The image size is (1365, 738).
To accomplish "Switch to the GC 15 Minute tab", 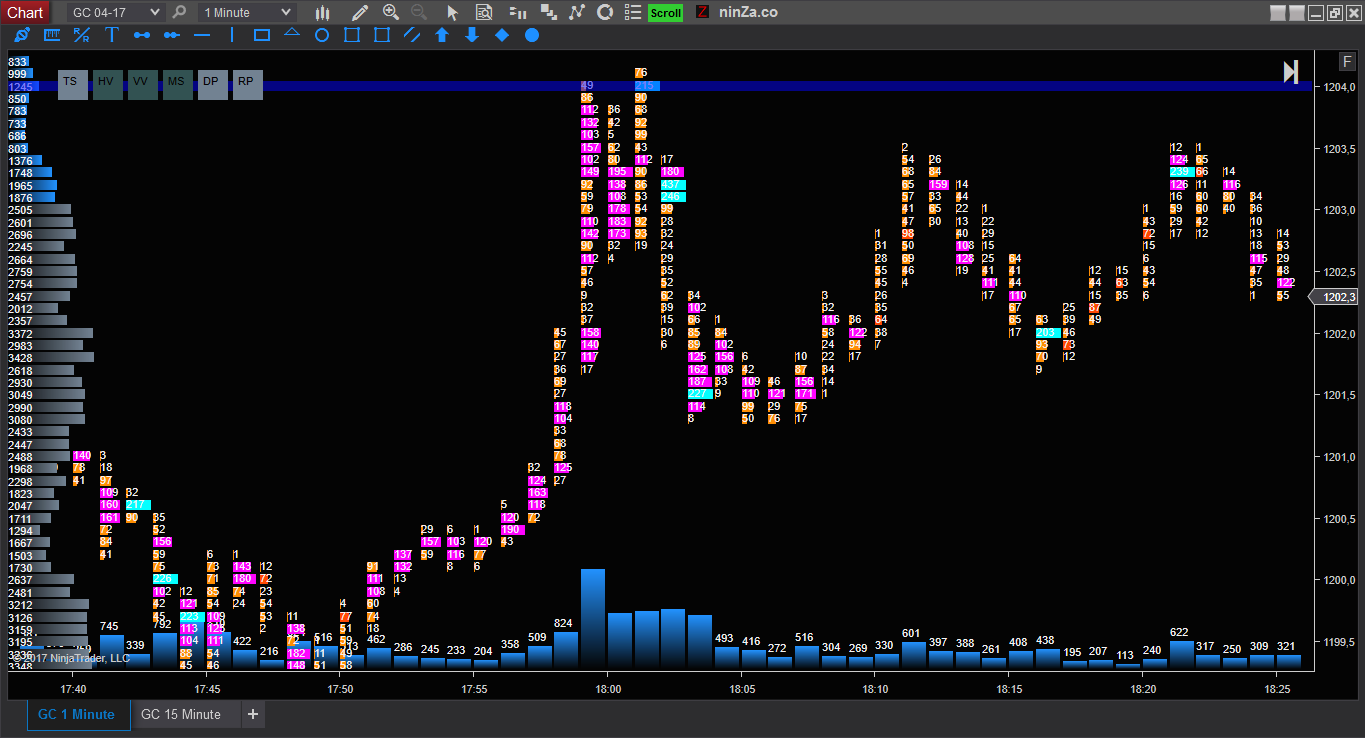I will tap(181, 715).
